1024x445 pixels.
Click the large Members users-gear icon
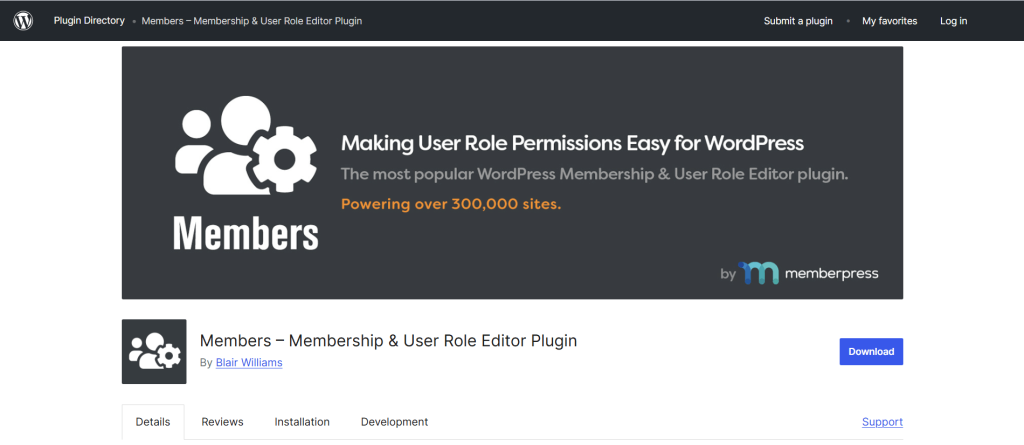tap(246, 145)
